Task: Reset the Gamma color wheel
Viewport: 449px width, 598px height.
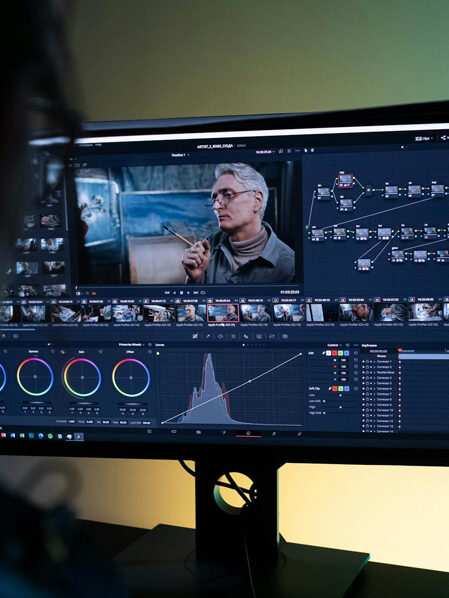Action: click(53, 352)
